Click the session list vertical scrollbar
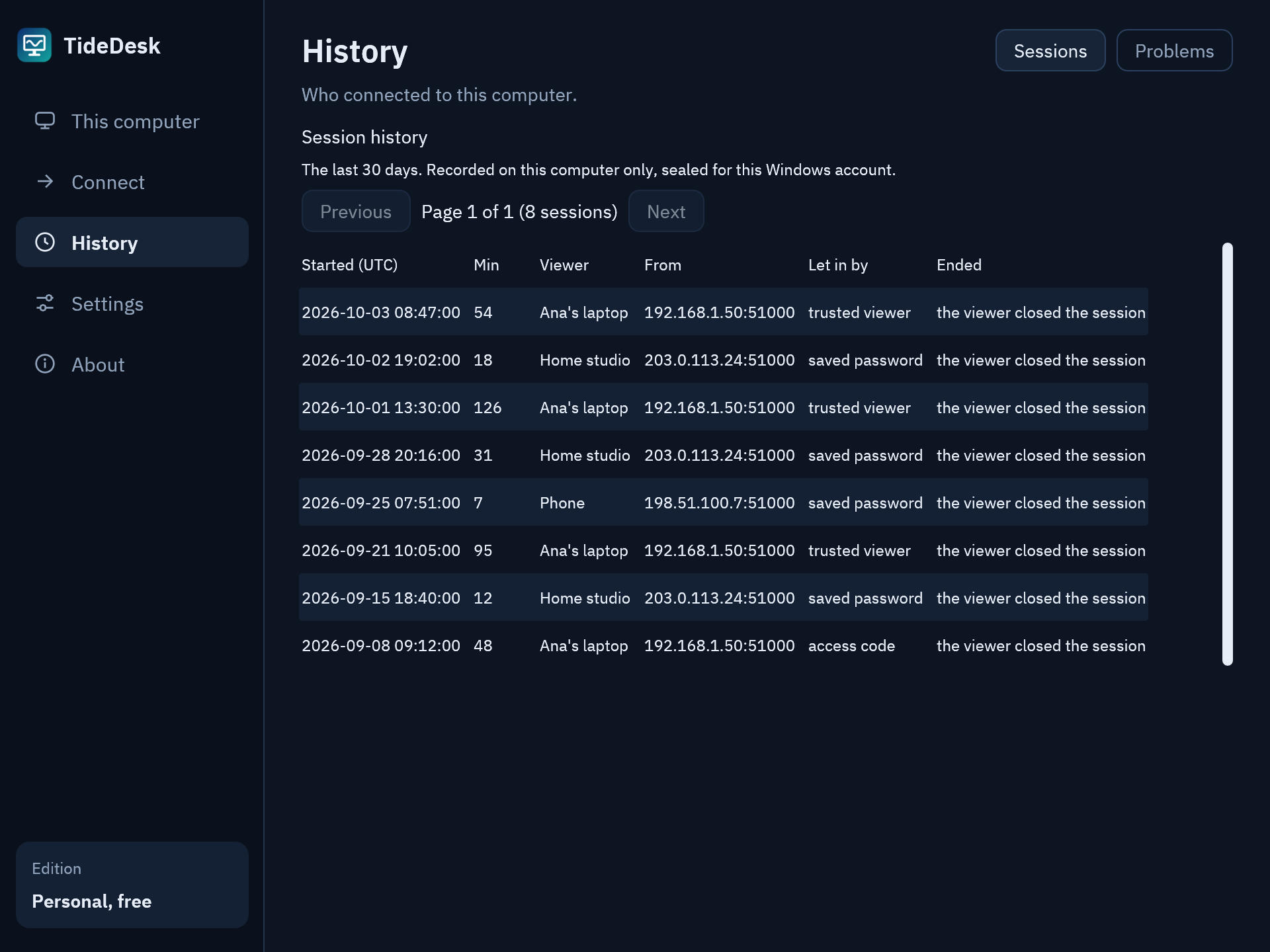This screenshot has width=1270, height=952. point(1228,454)
